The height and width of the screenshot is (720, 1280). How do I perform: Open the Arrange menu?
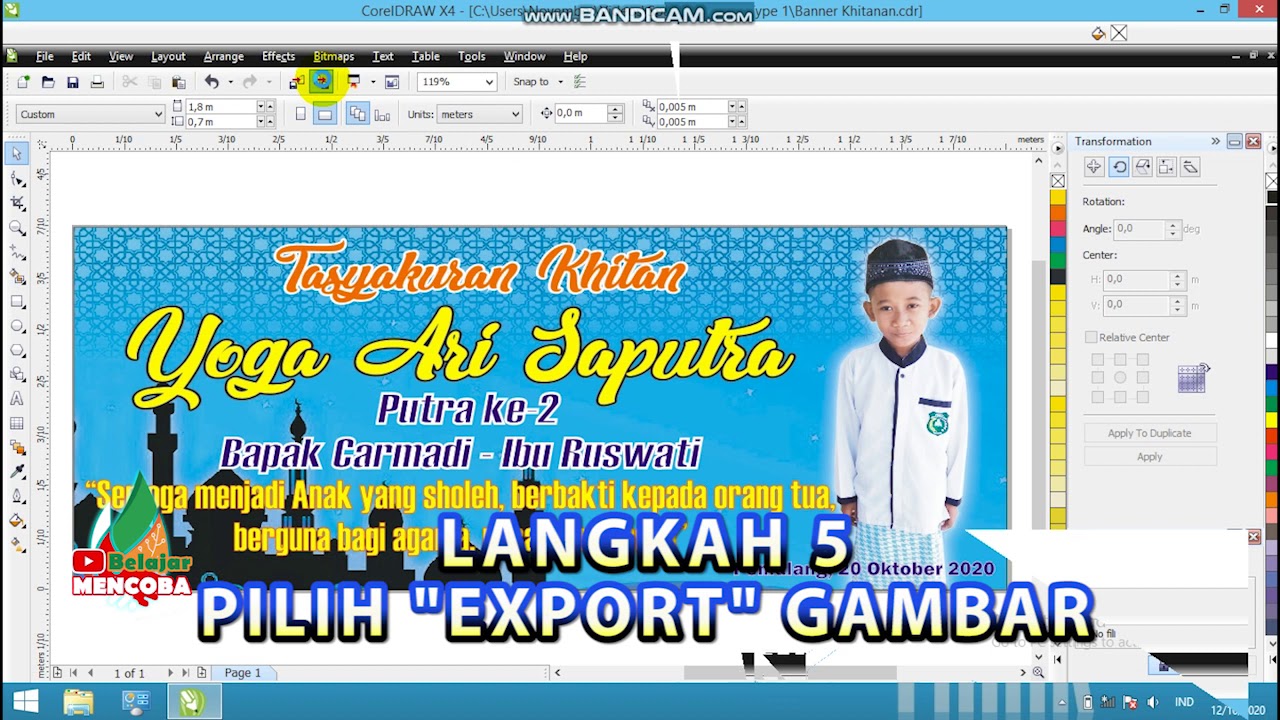pyautogui.click(x=223, y=57)
